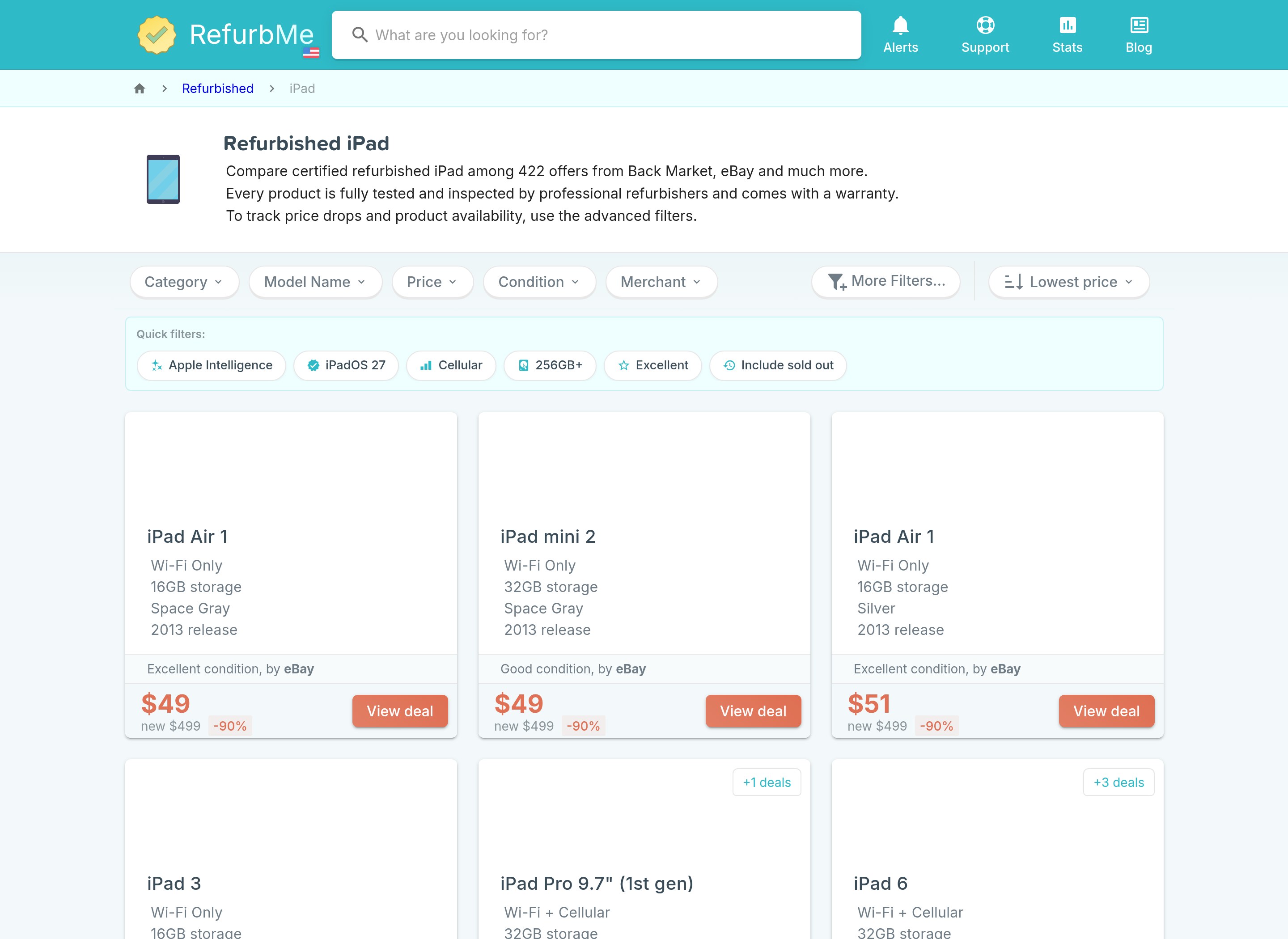Toggle the Excellent quick filter
The height and width of the screenshot is (939, 1288).
(653, 365)
